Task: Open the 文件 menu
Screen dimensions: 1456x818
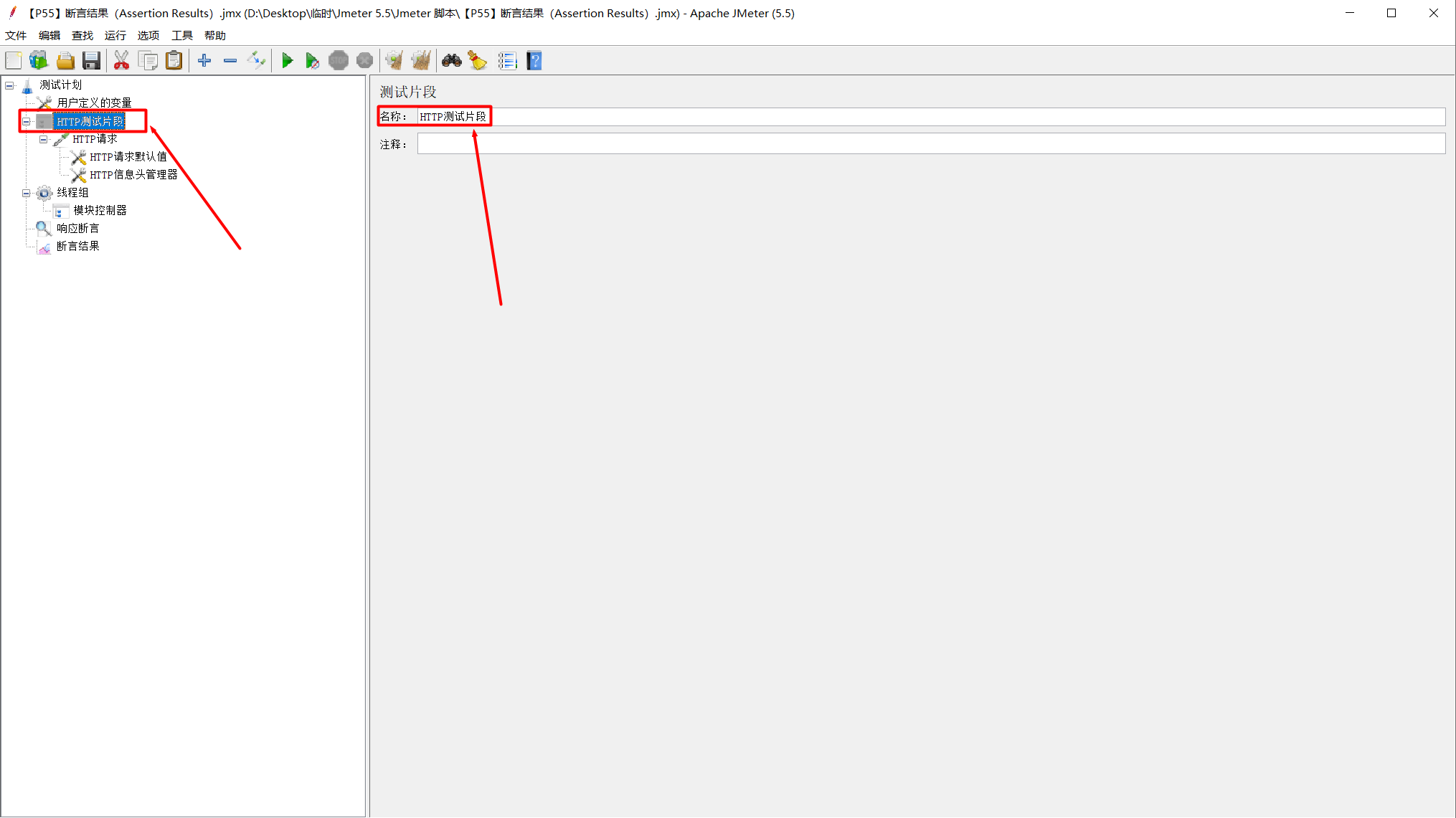Action: (16, 35)
